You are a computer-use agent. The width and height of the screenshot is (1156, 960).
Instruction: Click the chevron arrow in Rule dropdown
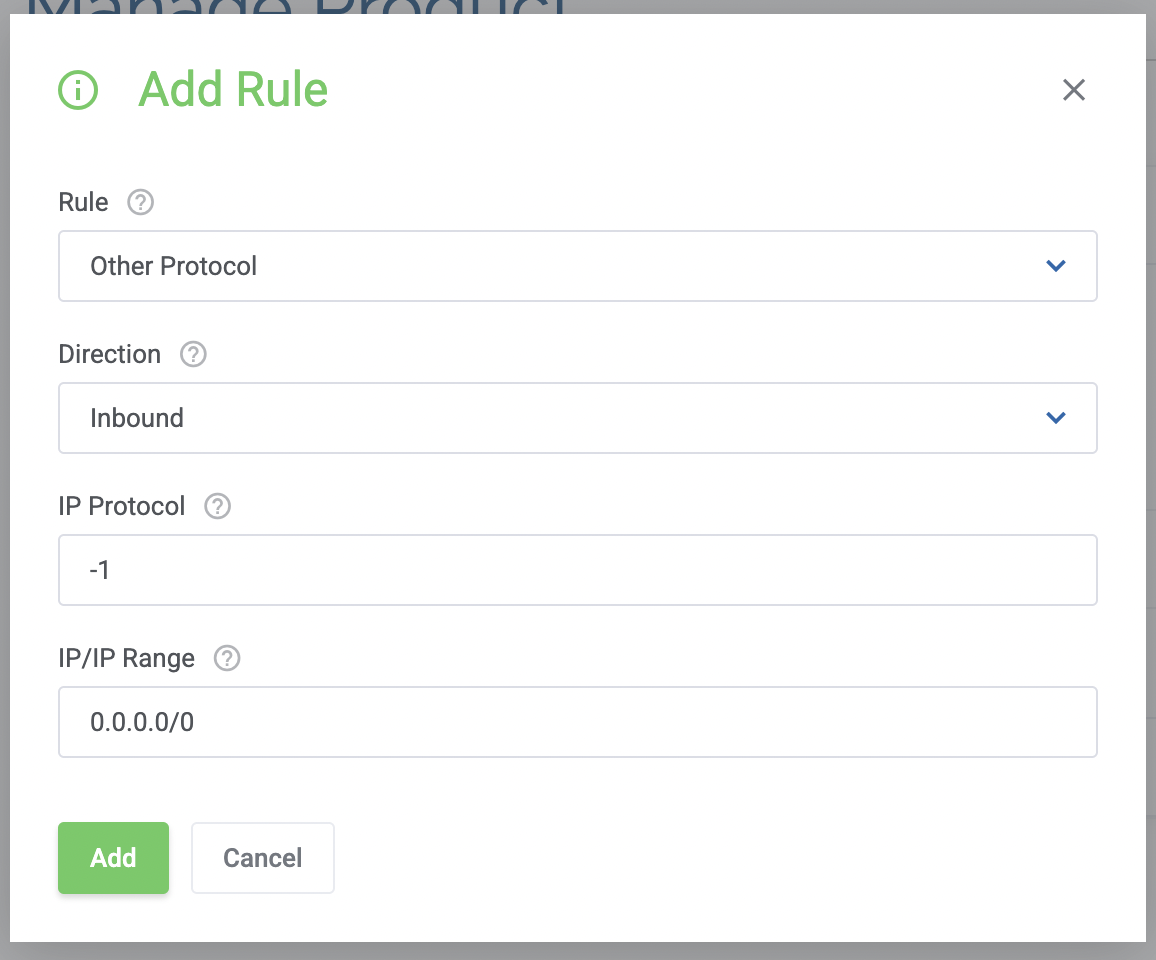tap(1055, 266)
